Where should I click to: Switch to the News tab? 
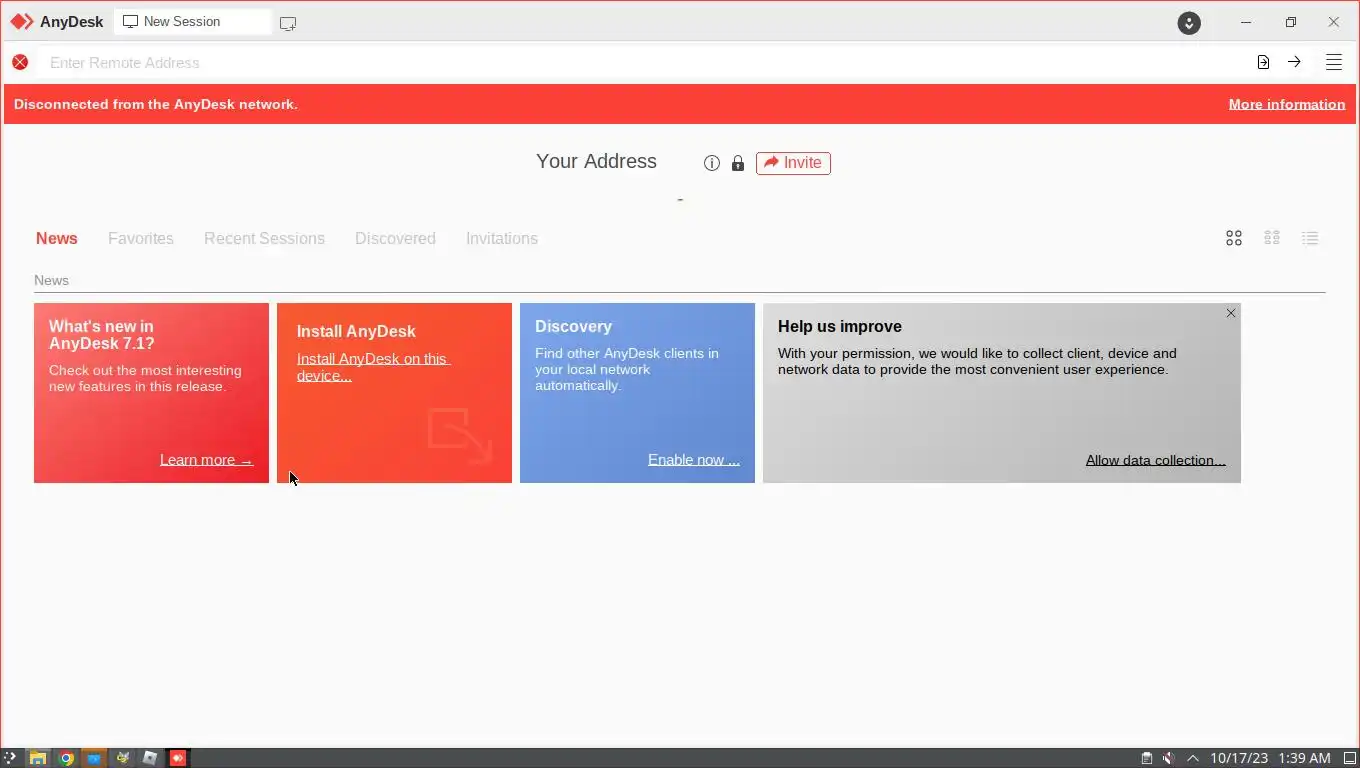coord(57,238)
